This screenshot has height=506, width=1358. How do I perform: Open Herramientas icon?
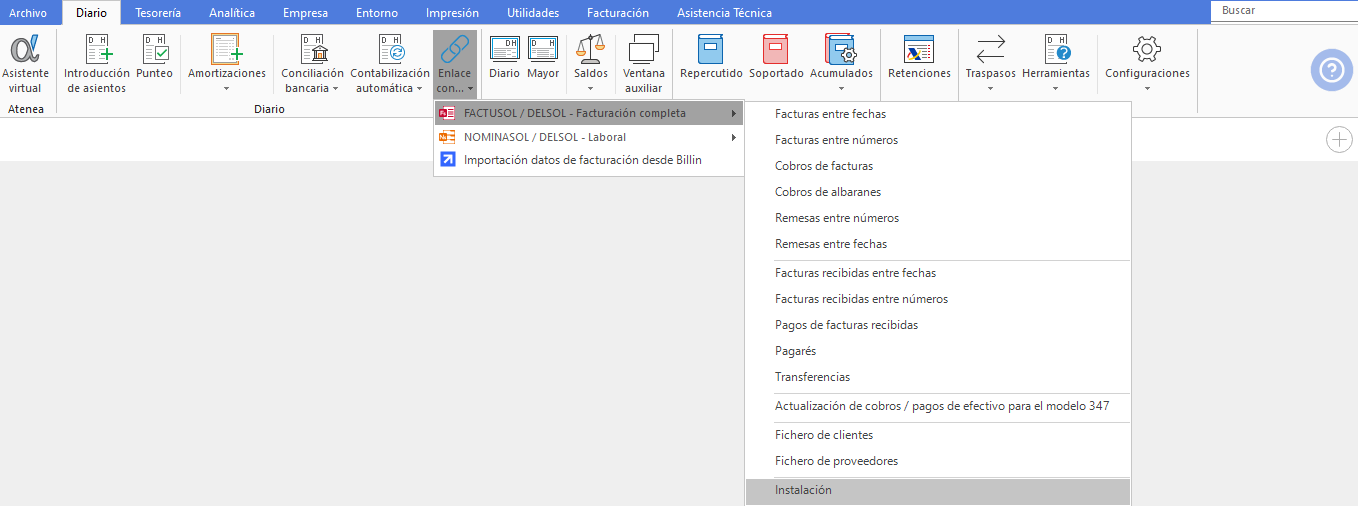pos(1056,48)
